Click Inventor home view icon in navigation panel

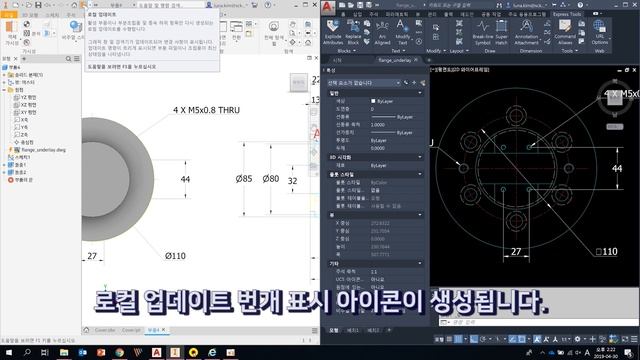click(x=308, y=42)
